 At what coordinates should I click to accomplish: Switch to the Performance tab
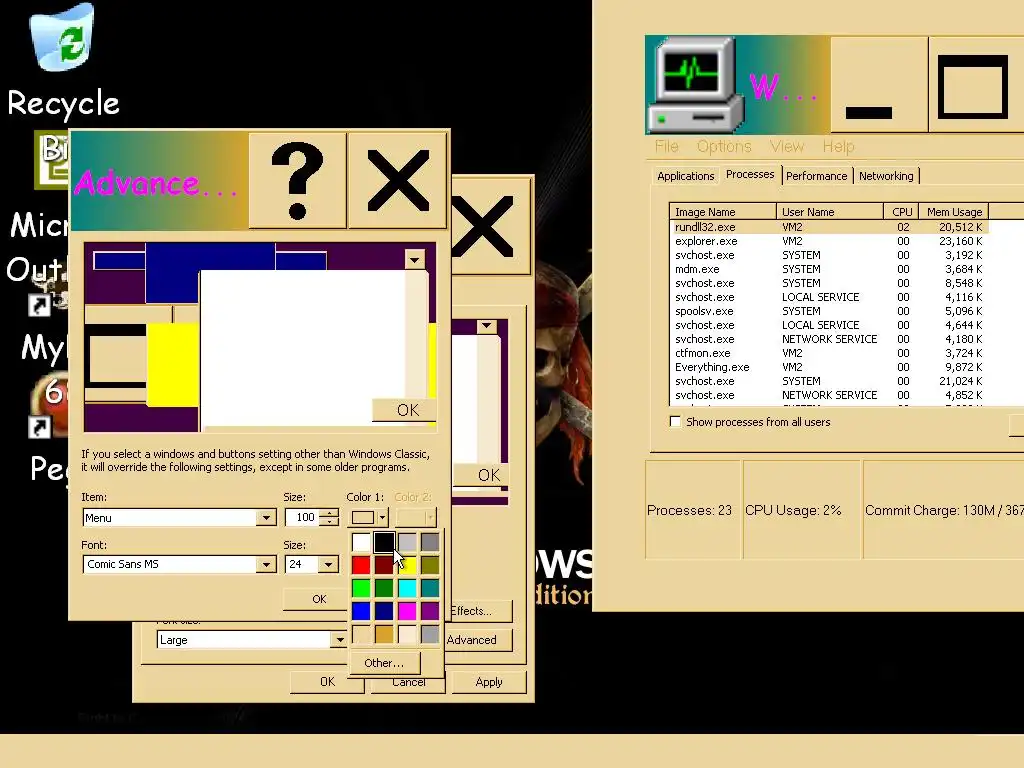tap(816, 176)
